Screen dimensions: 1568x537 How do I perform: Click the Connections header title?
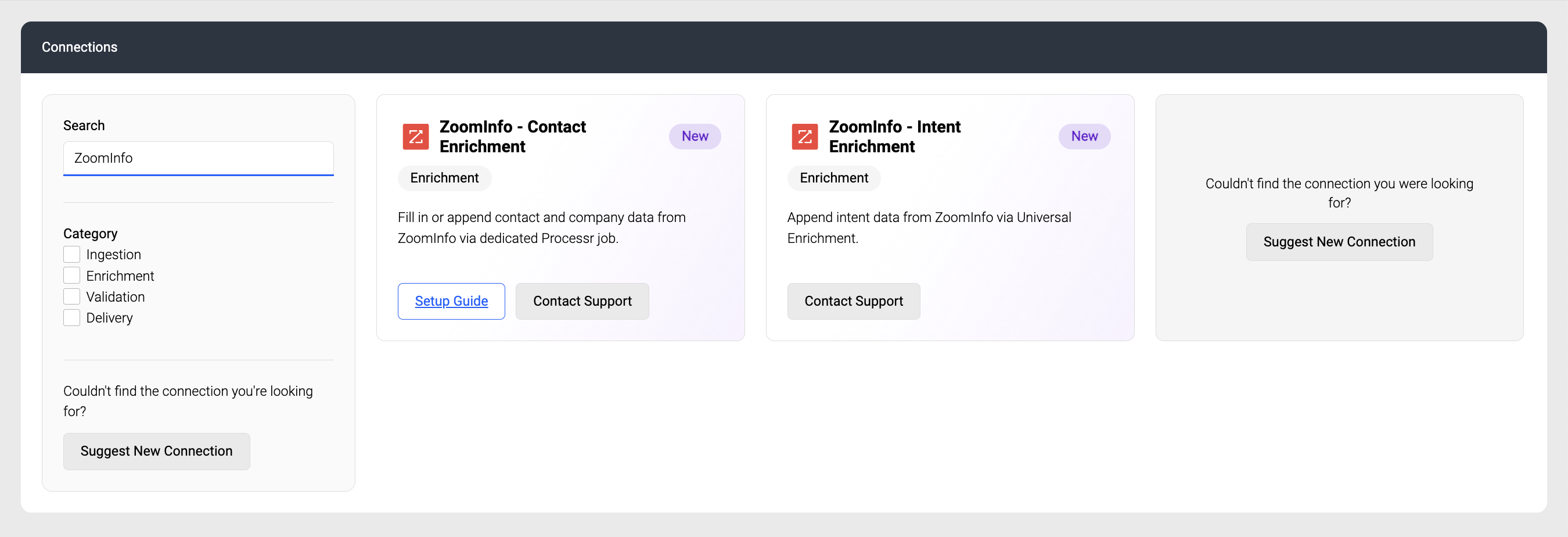click(80, 47)
